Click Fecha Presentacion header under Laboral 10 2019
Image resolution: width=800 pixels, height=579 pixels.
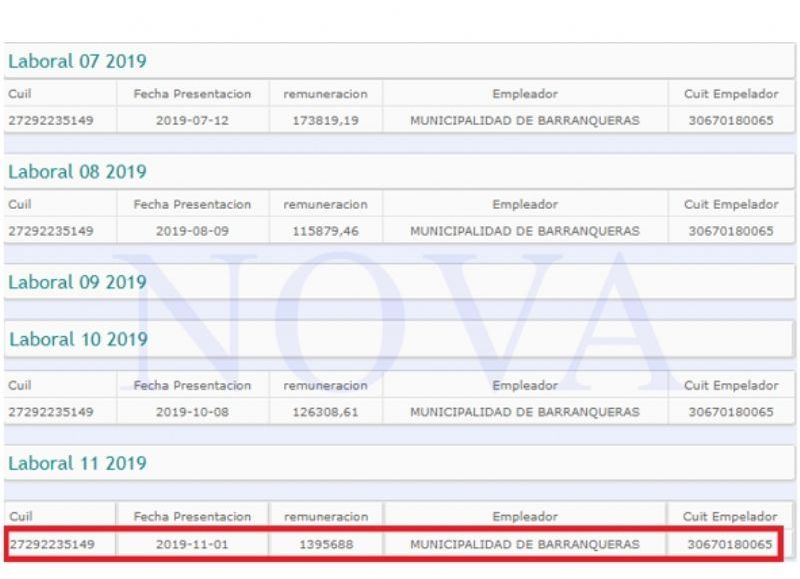192,385
